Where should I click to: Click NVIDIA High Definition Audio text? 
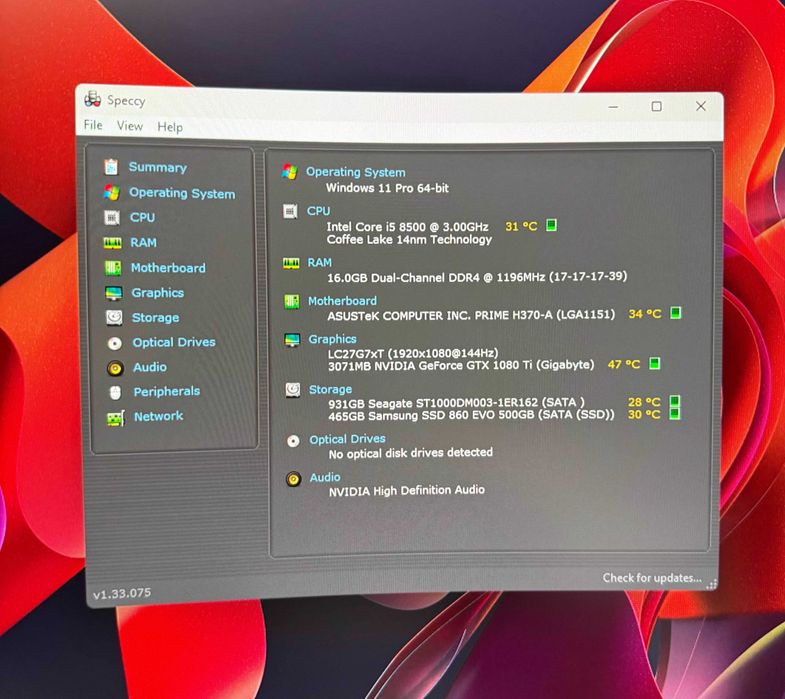tap(407, 491)
